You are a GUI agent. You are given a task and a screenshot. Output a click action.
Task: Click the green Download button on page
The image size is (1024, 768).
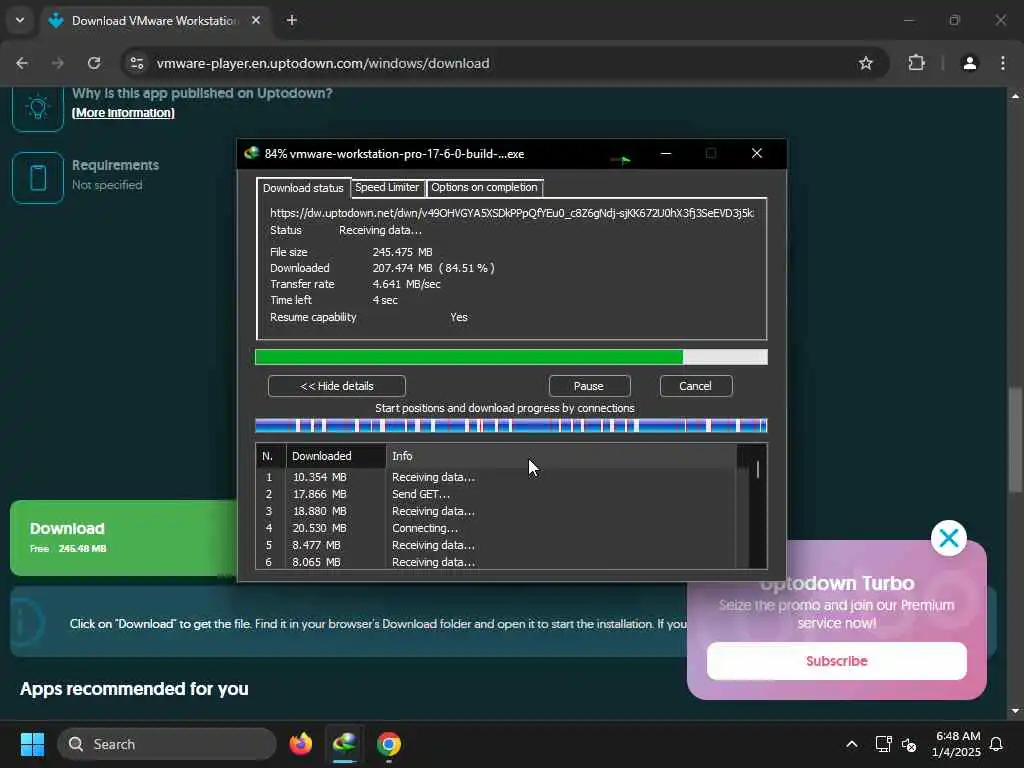pos(123,538)
